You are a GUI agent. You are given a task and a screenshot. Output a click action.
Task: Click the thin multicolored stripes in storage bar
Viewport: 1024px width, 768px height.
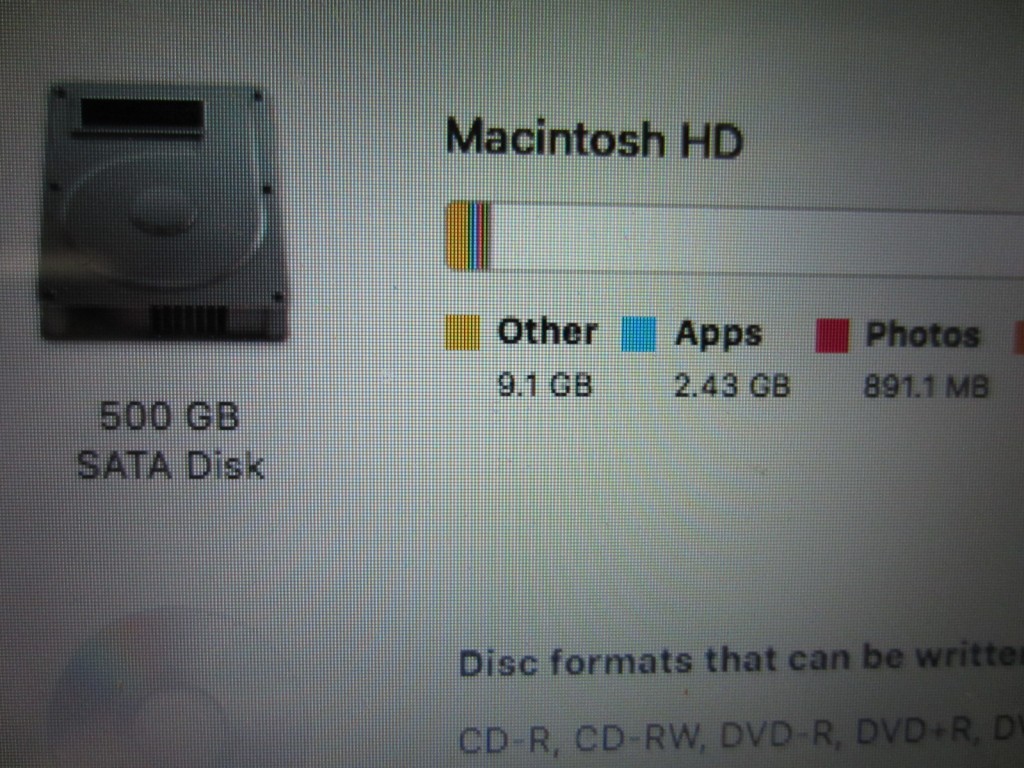479,236
